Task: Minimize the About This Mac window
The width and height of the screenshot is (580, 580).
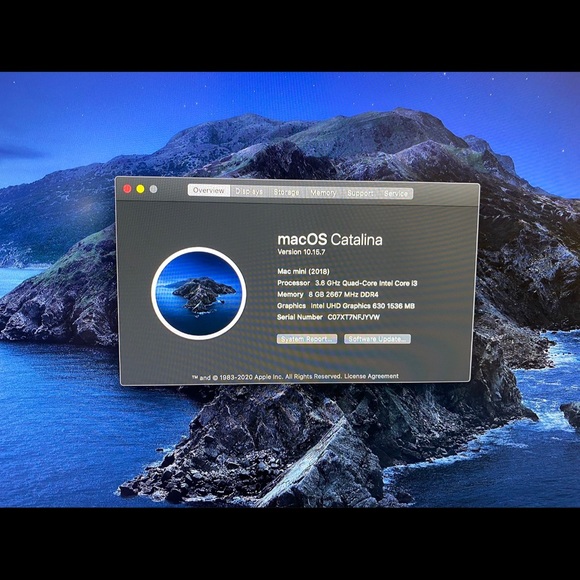Action: [140, 189]
